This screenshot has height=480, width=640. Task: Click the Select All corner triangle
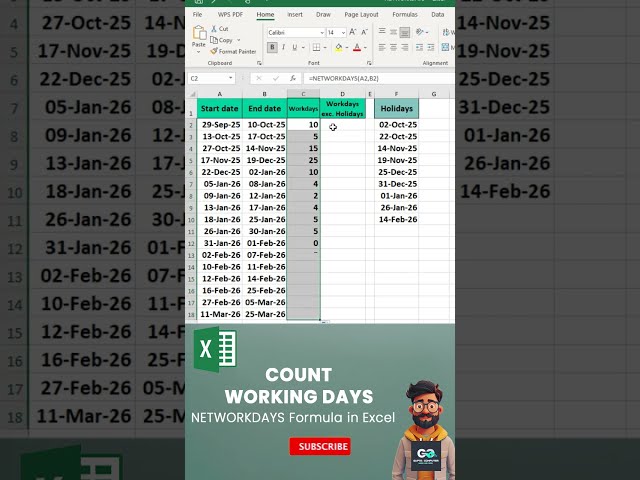[192, 94]
